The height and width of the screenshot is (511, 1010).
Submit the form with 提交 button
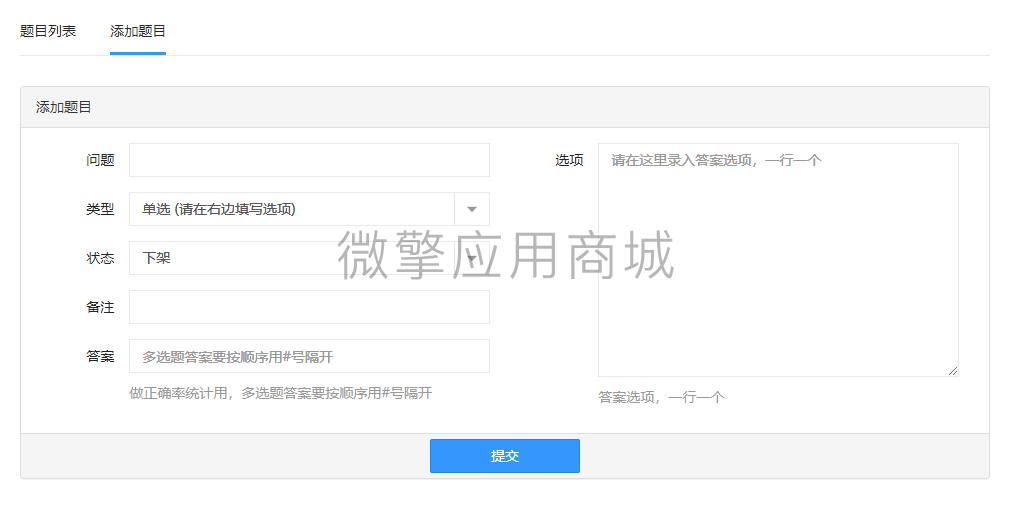(505, 456)
